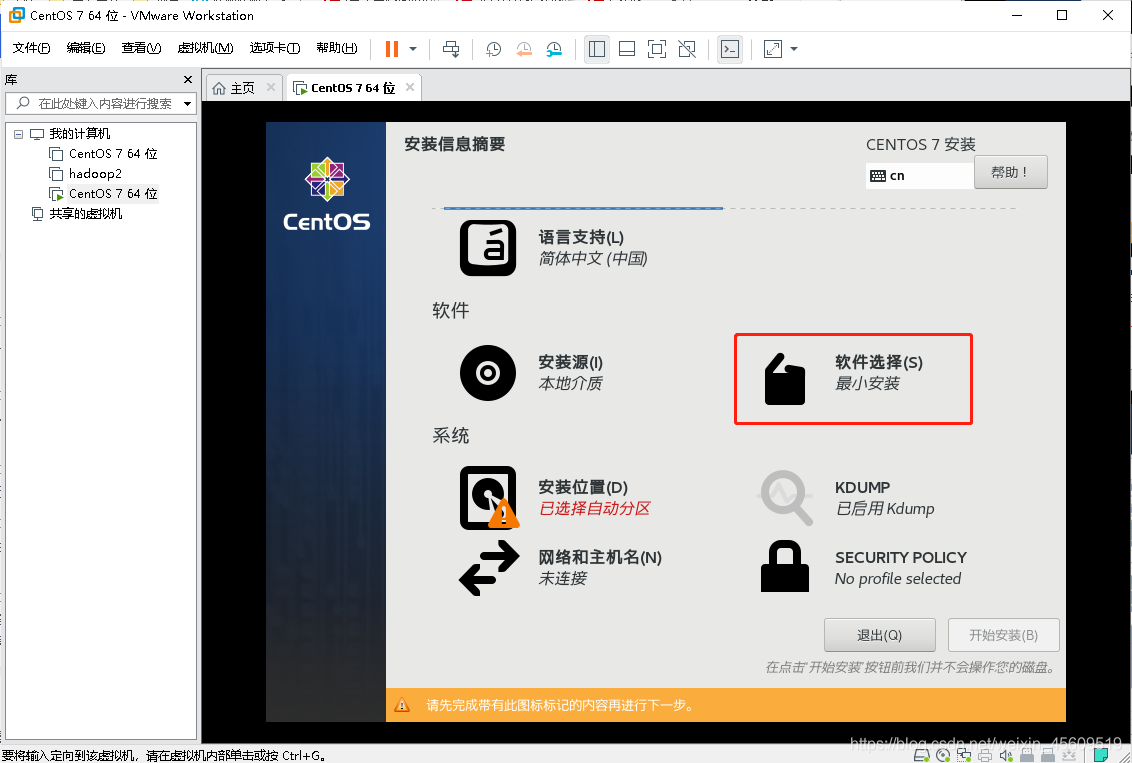Click the stretch guest display icon
The width and height of the screenshot is (1132, 763).
coord(772,48)
